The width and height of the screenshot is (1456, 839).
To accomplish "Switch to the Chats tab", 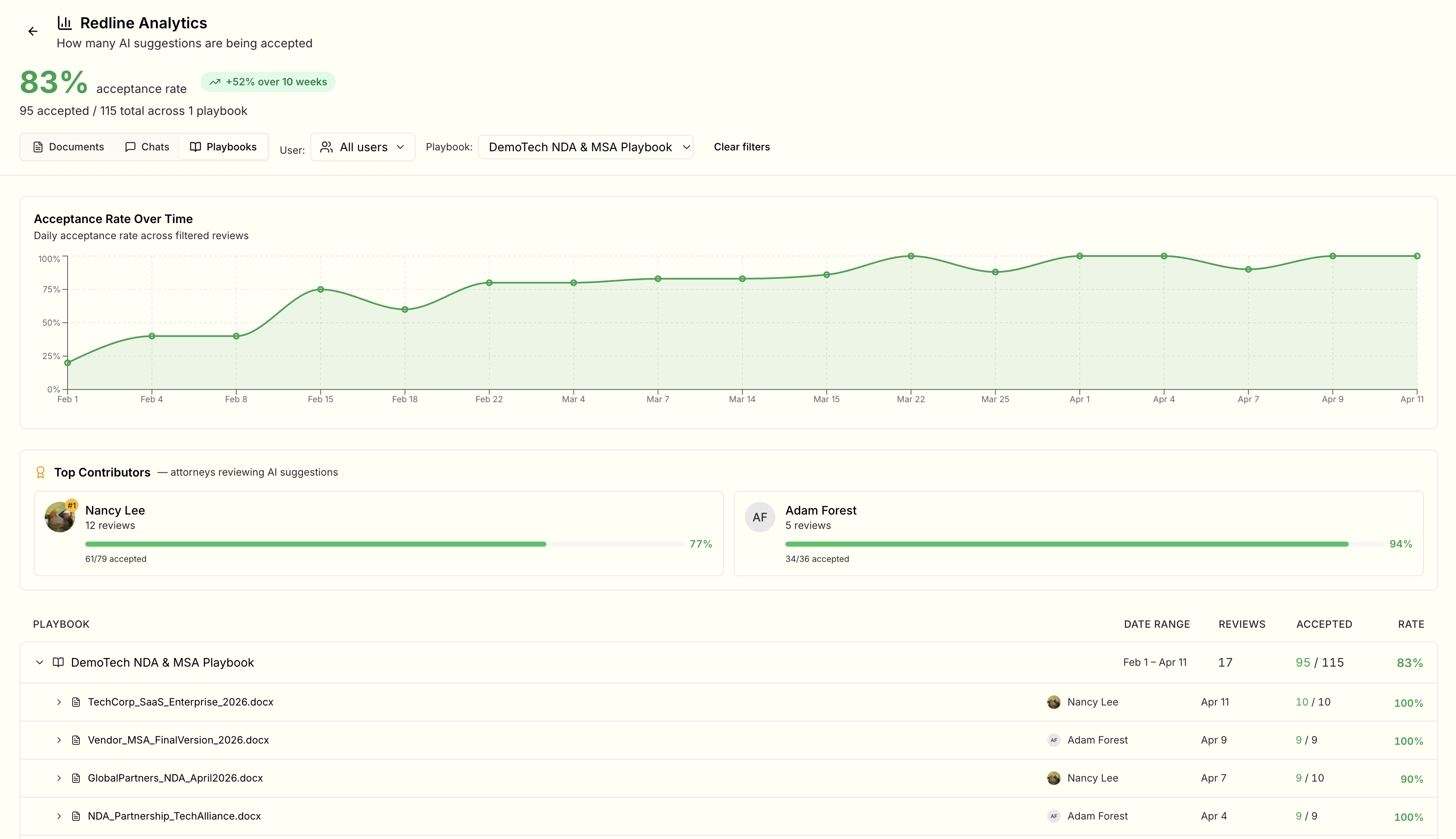I will [x=147, y=147].
